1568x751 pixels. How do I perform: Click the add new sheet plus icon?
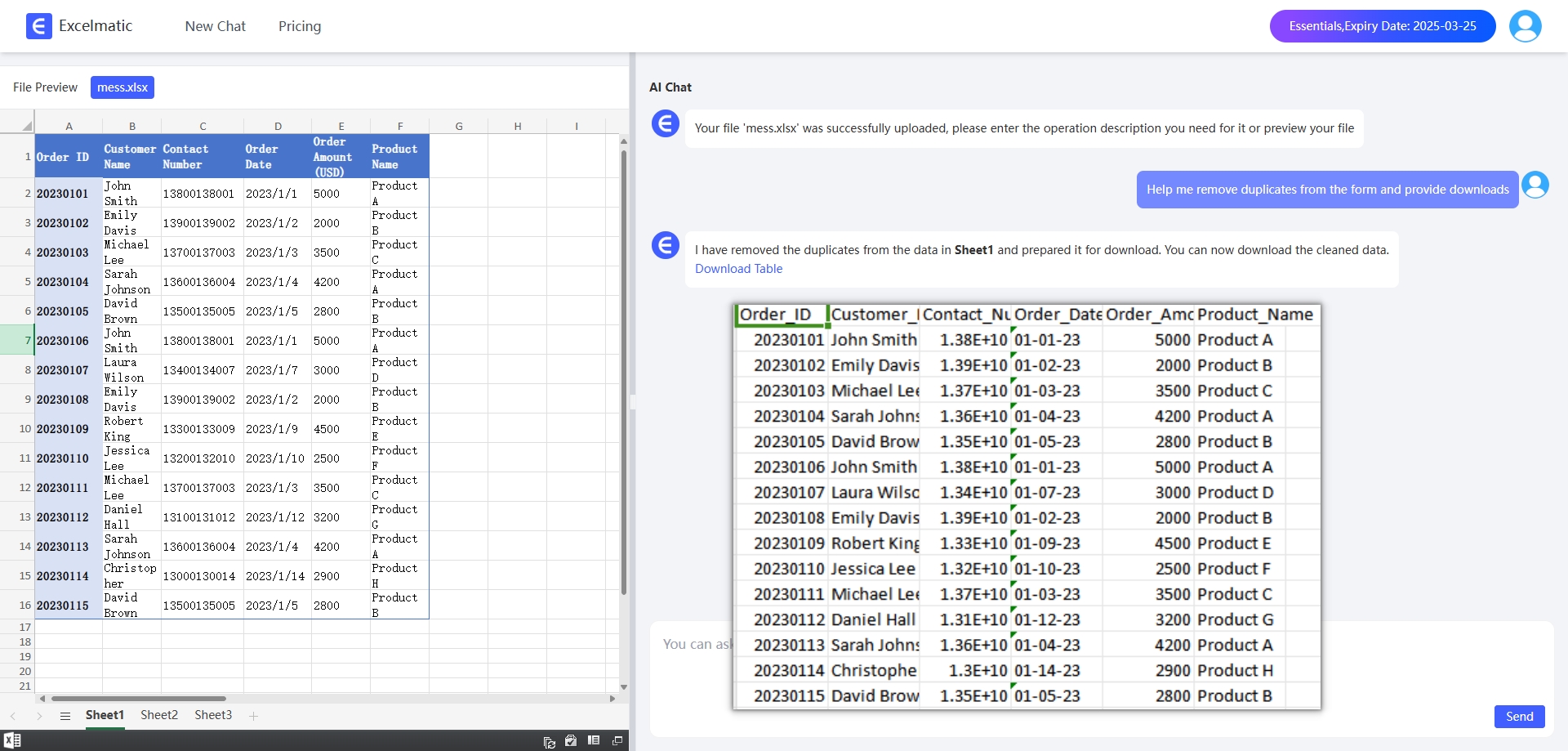click(253, 716)
